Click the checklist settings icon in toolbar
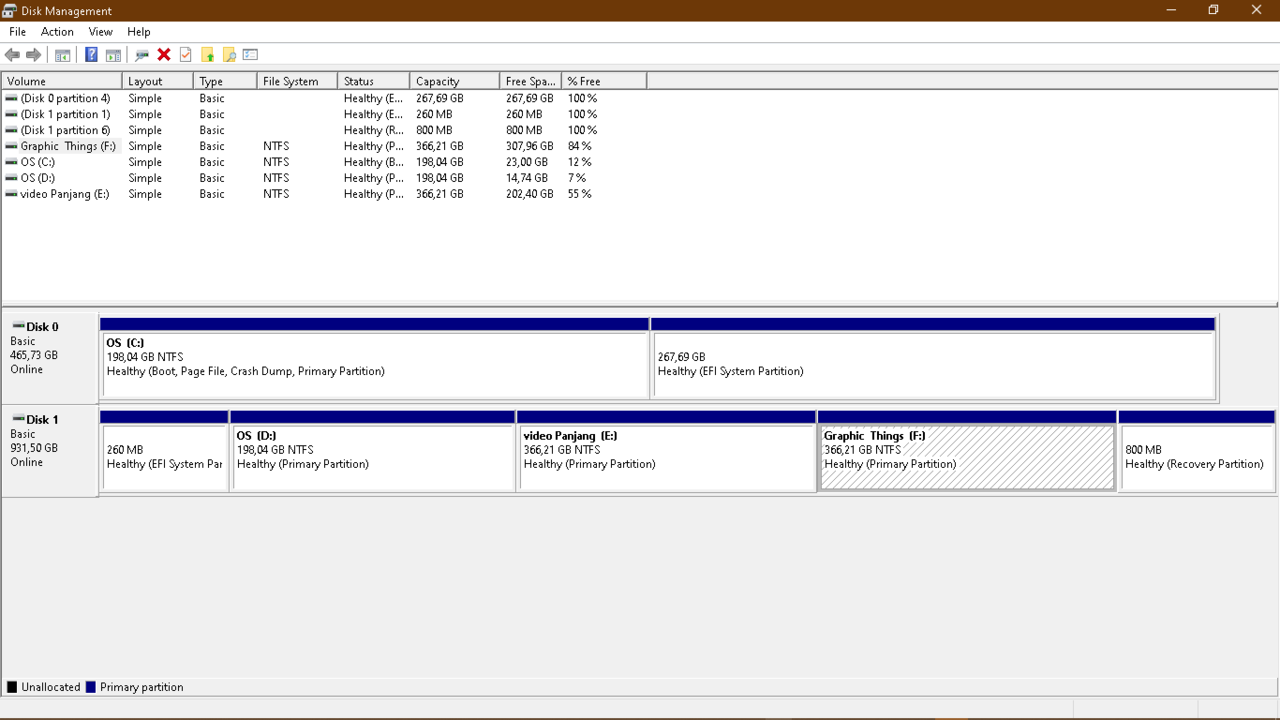Viewport: 1280px width, 720px height. tap(250, 55)
